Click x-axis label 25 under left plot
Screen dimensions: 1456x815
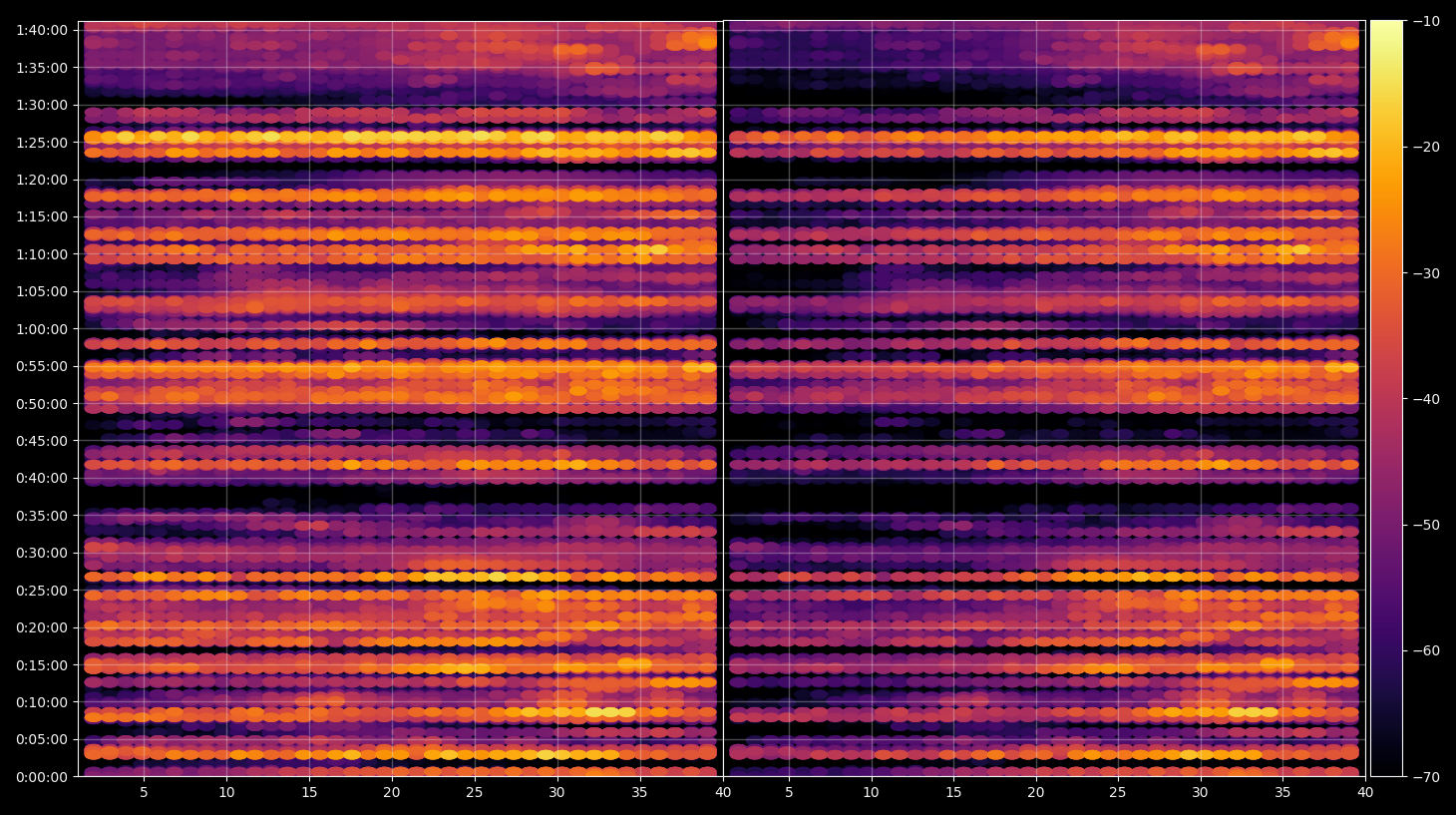pos(475,793)
